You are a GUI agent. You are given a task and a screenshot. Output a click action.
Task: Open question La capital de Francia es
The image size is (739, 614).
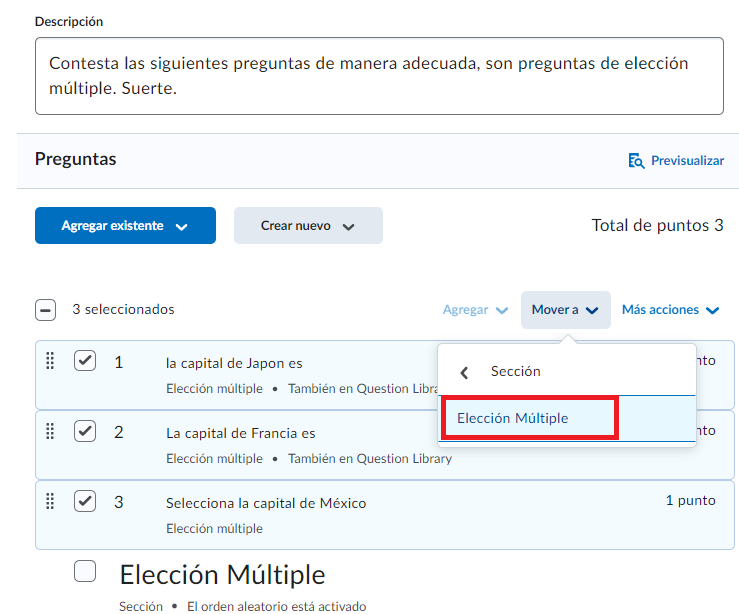tap(240, 433)
